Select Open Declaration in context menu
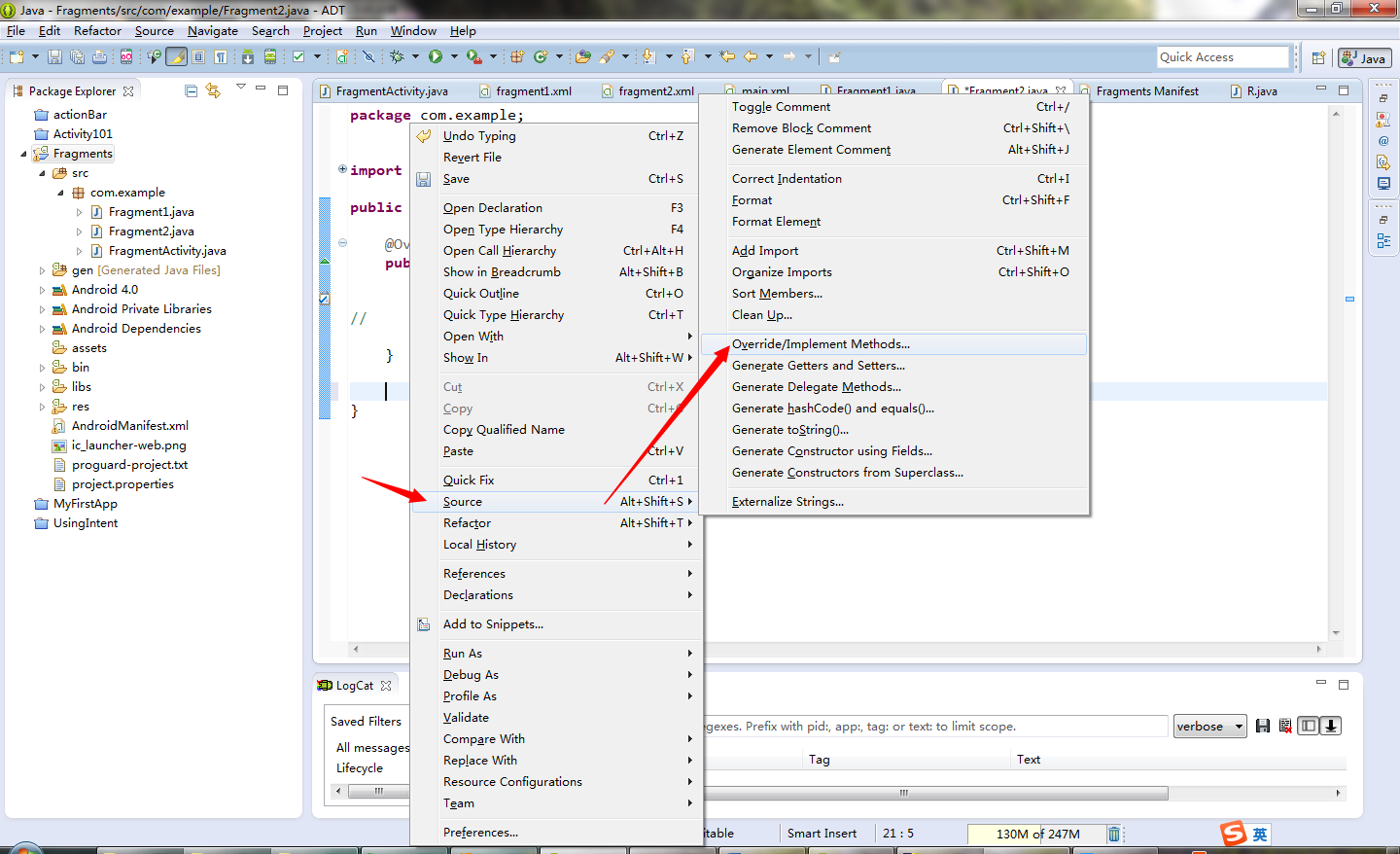 coord(554,208)
